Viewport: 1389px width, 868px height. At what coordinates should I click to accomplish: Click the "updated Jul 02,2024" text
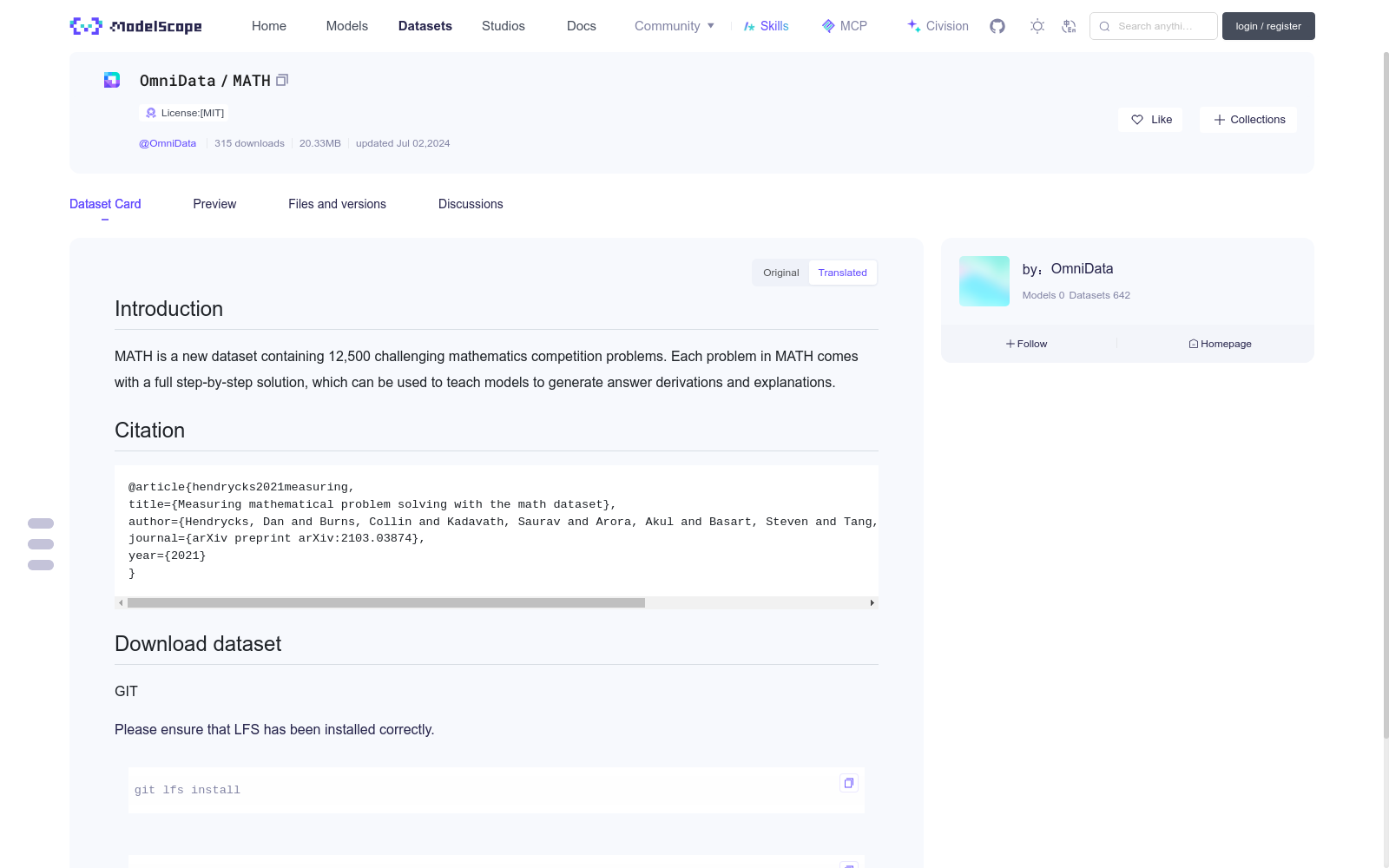coord(403,143)
